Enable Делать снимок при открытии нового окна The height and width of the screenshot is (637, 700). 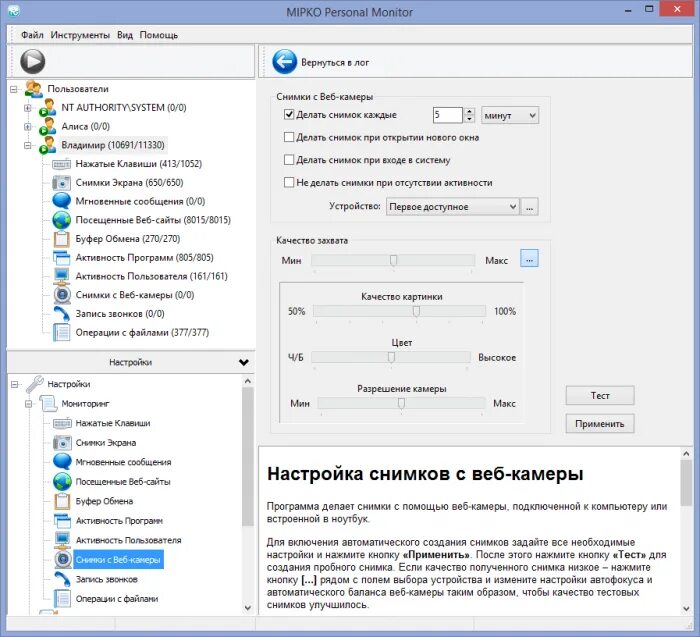coord(289,137)
